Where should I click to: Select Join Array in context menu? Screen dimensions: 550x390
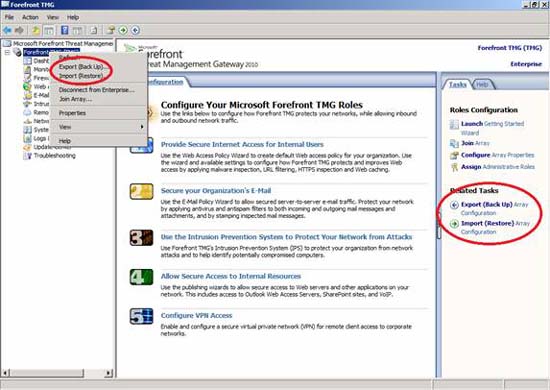point(99,99)
